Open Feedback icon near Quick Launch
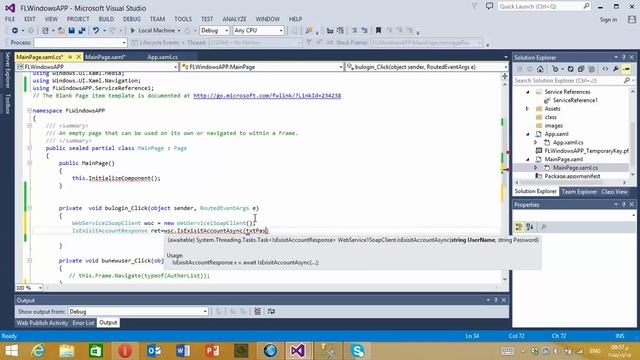640x360 pixels. pos(489,6)
